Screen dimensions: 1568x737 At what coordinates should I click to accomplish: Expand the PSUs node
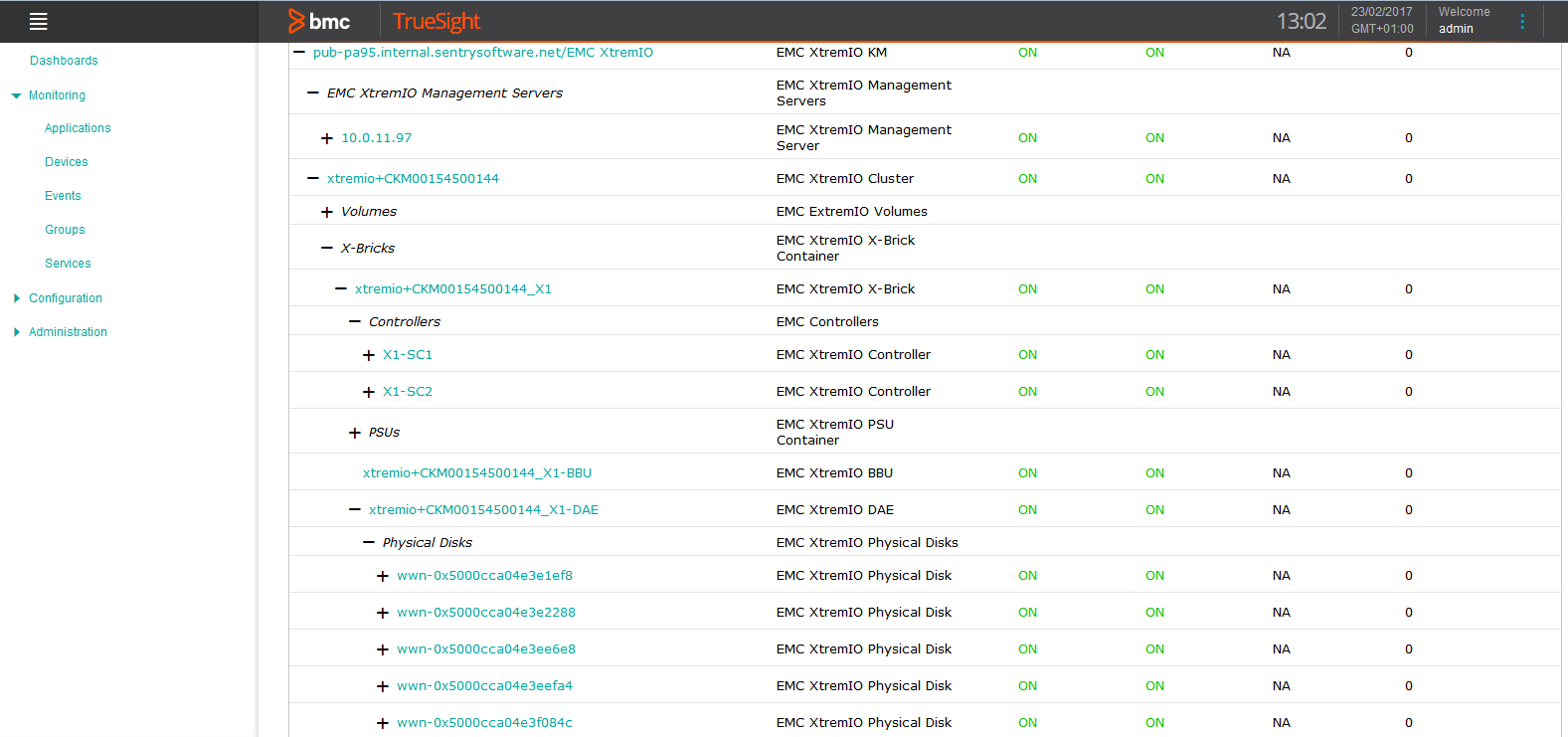pos(355,433)
